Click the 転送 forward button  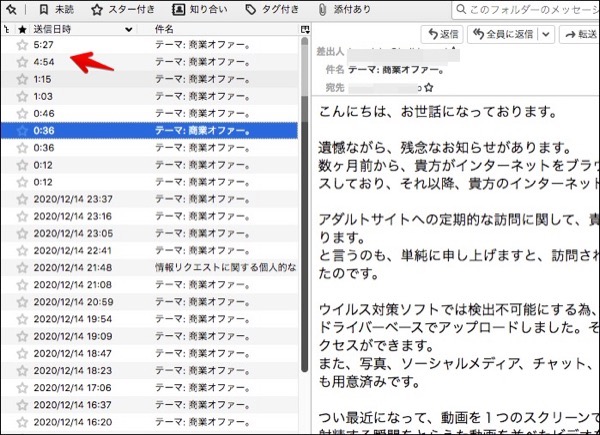[580, 34]
